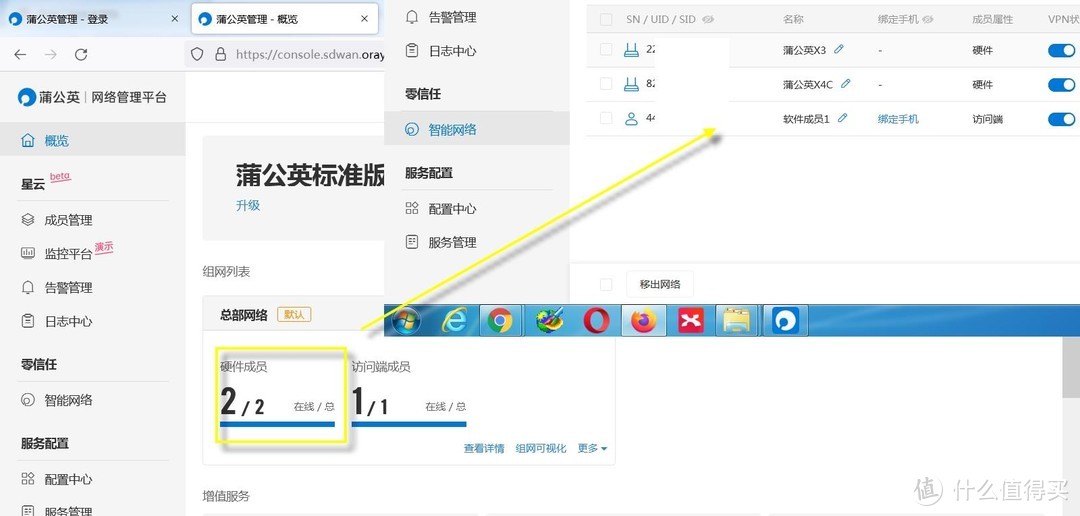This screenshot has width=1080, height=516.
Task: Launch Google Chrome from taskbar
Action: click(501, 321)
